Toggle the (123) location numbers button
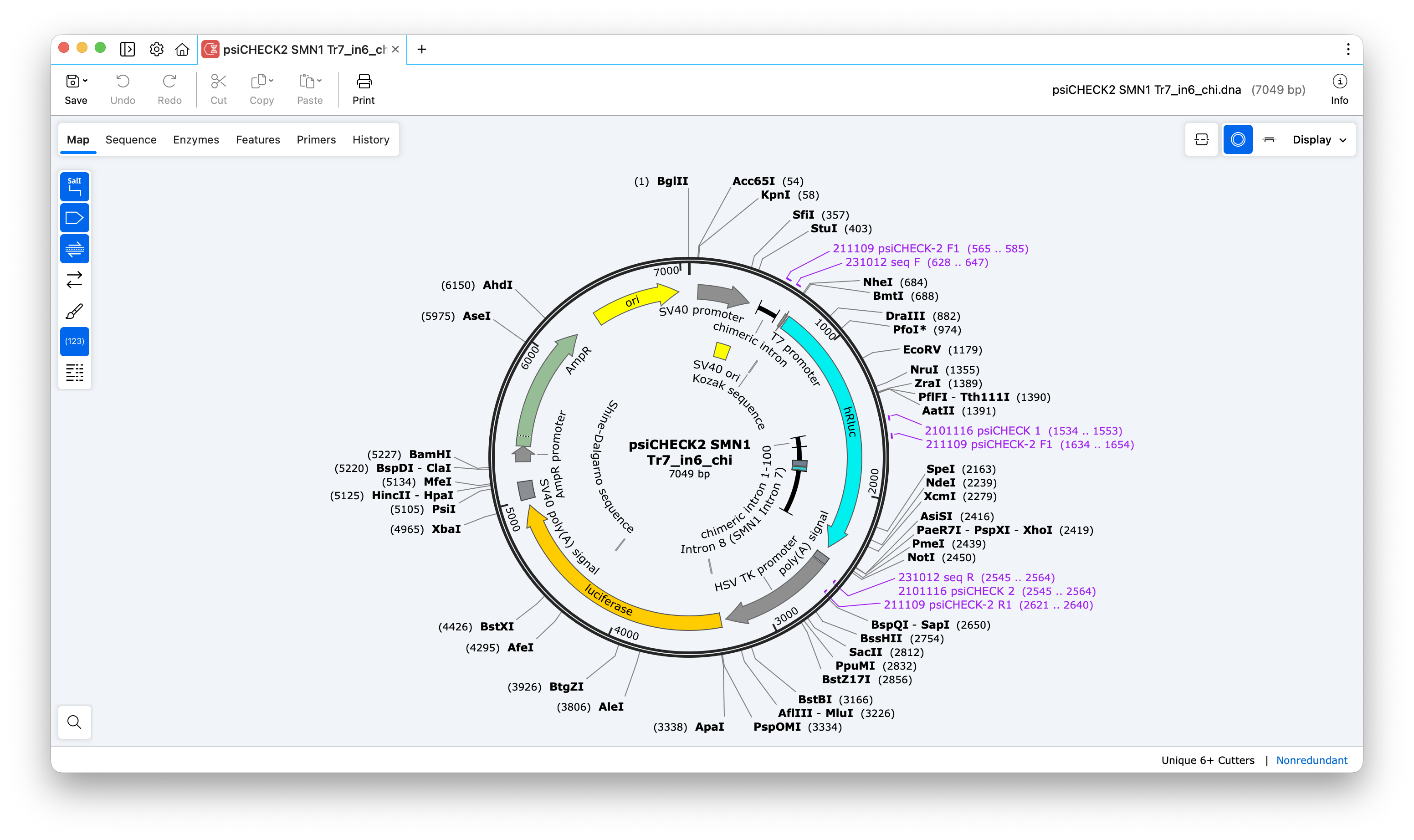Screen dimensions: 1414x840 click(74, 341)
